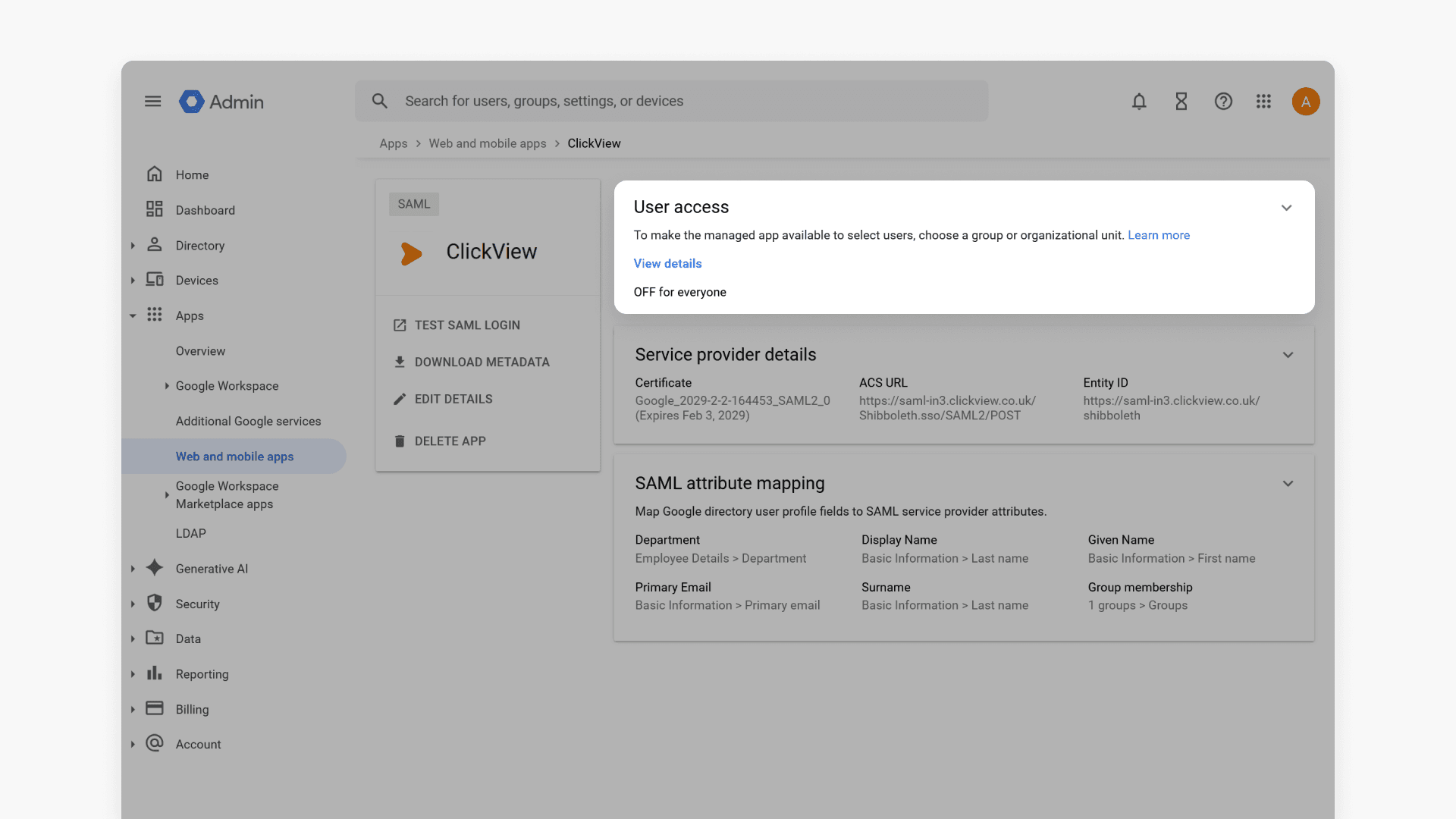Open the hamburger main menu
The image size is (1456, 819).
pos(152,101)
